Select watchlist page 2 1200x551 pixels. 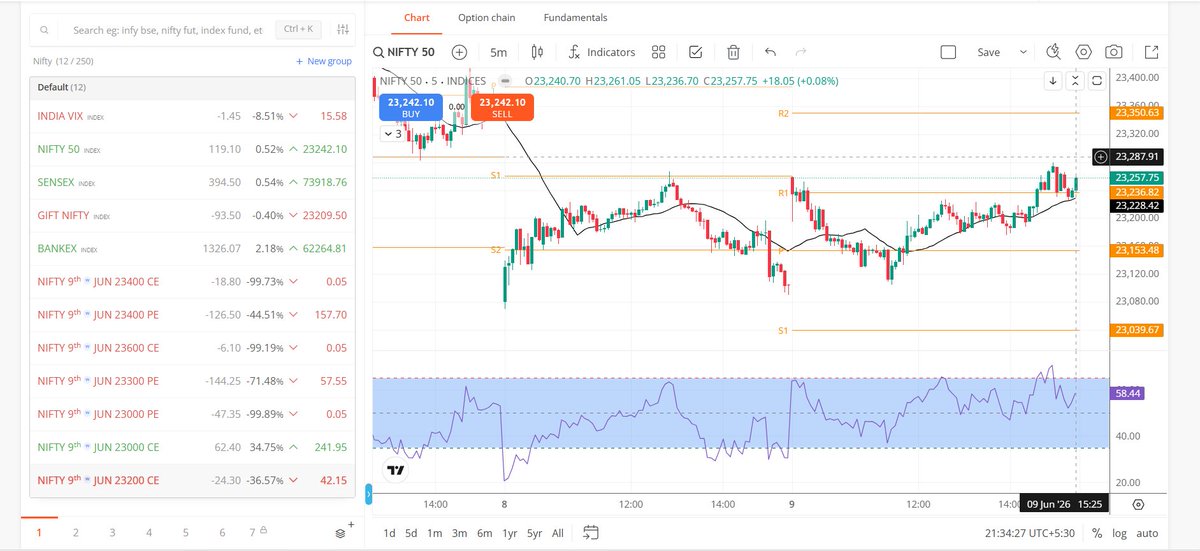tap(76, 533)
